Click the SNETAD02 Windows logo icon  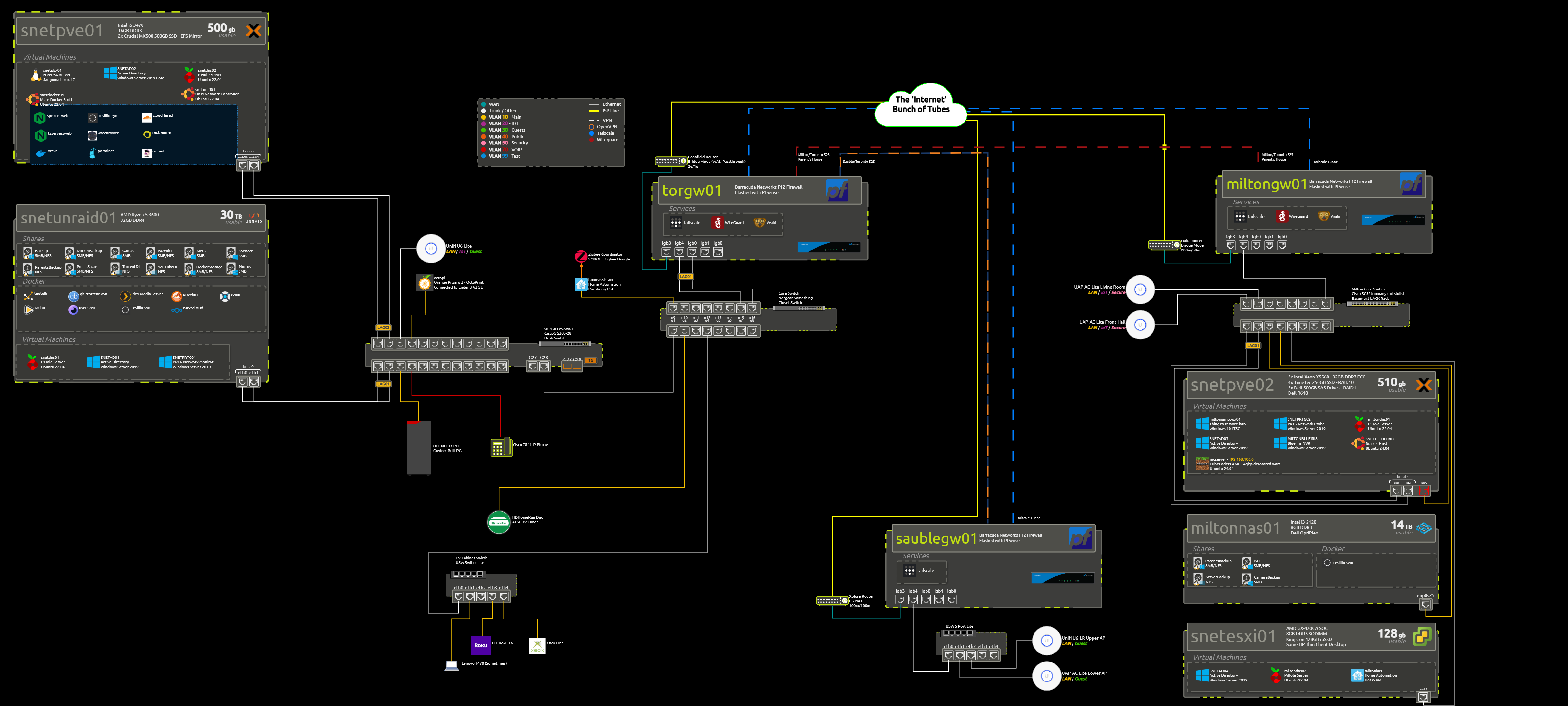click(110, 73)
